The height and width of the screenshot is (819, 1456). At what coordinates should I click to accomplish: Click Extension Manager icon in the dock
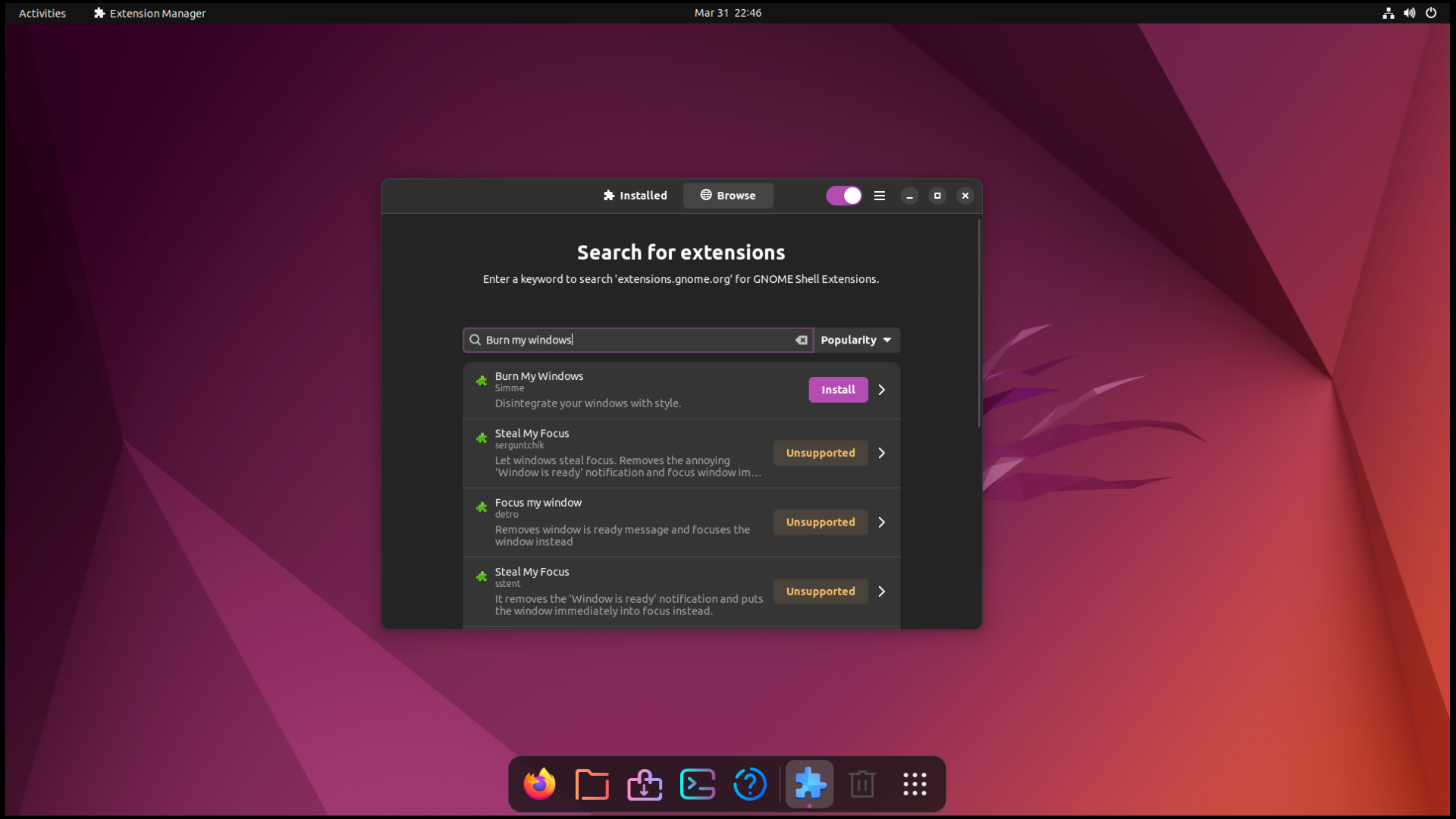pos(810,784)
